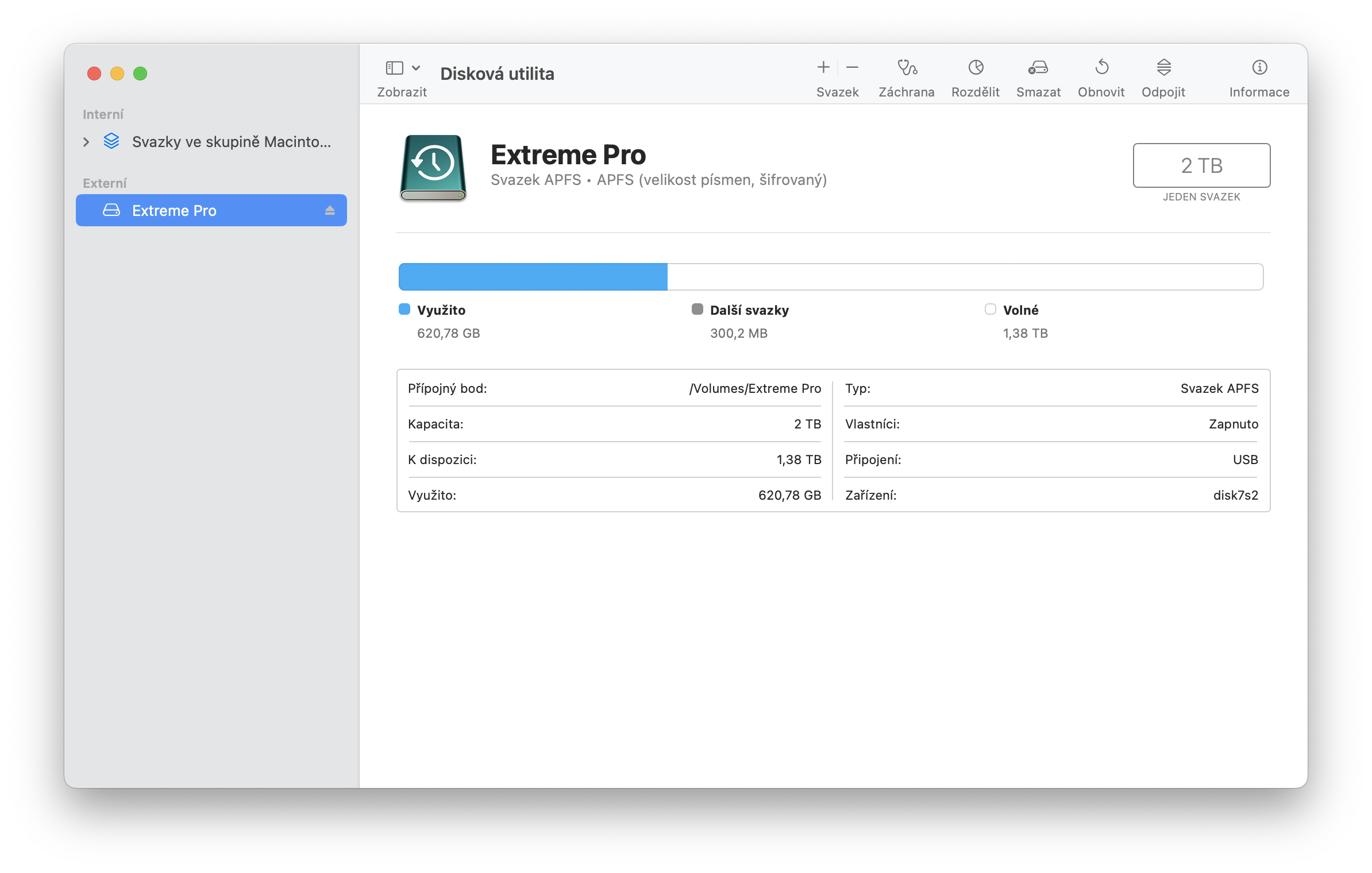Click the K dispozici 1,38 TB table value

[799, 459]
